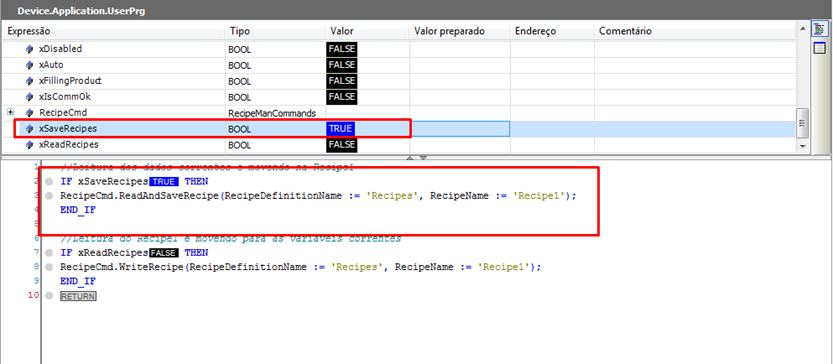Click the pane splitter arrows above code
This screenshot has width=833, height=364.
coord(416,158)
